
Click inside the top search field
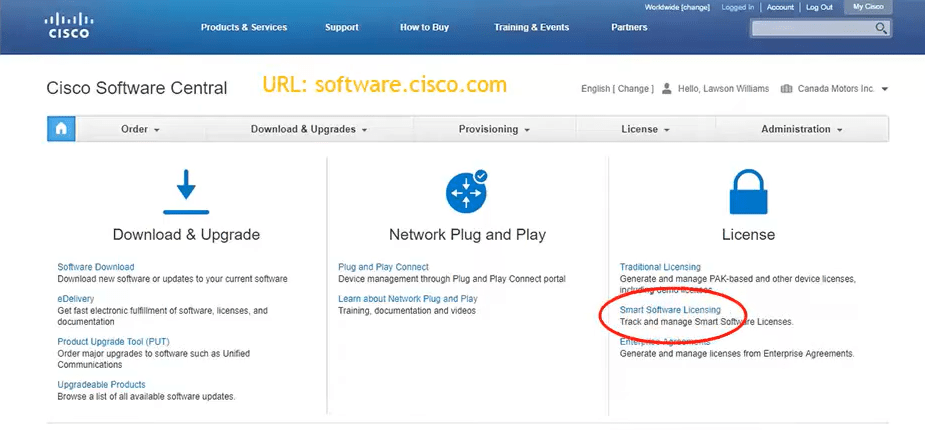tap(812, 28)
